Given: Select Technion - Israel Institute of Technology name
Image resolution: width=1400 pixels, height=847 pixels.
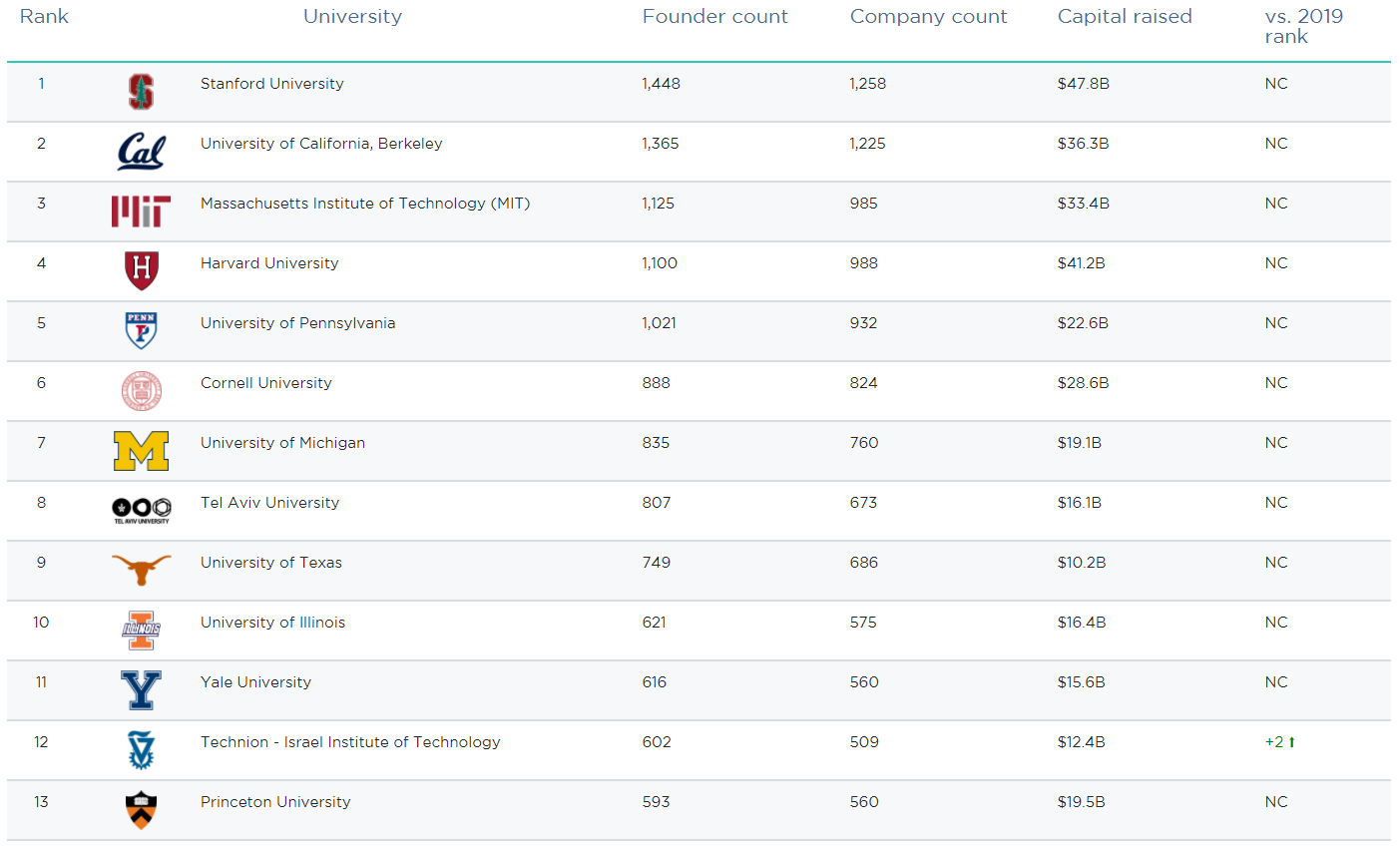Looking at the screenshot, I should 350,742.
